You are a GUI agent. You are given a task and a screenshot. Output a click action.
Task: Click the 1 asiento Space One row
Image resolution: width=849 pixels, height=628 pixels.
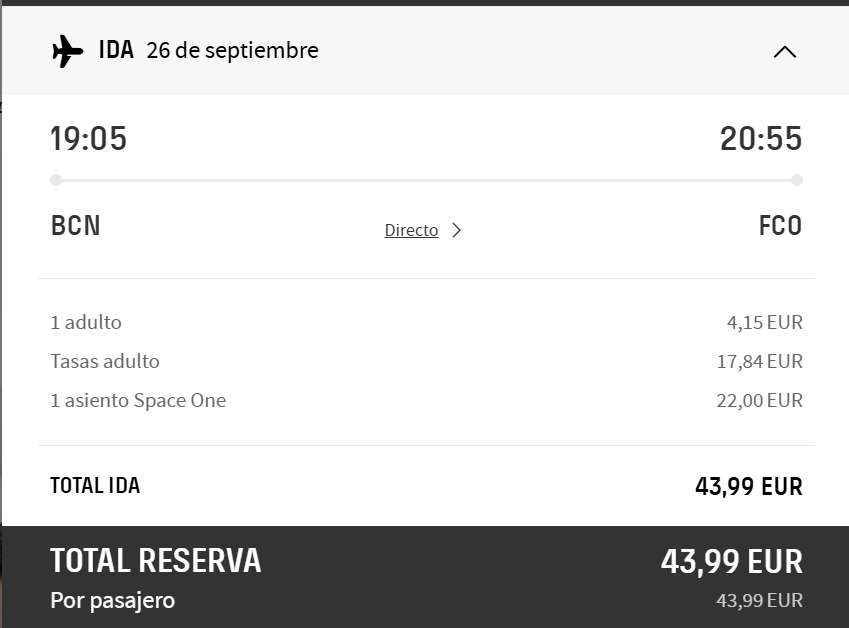[x=426, y=400]
